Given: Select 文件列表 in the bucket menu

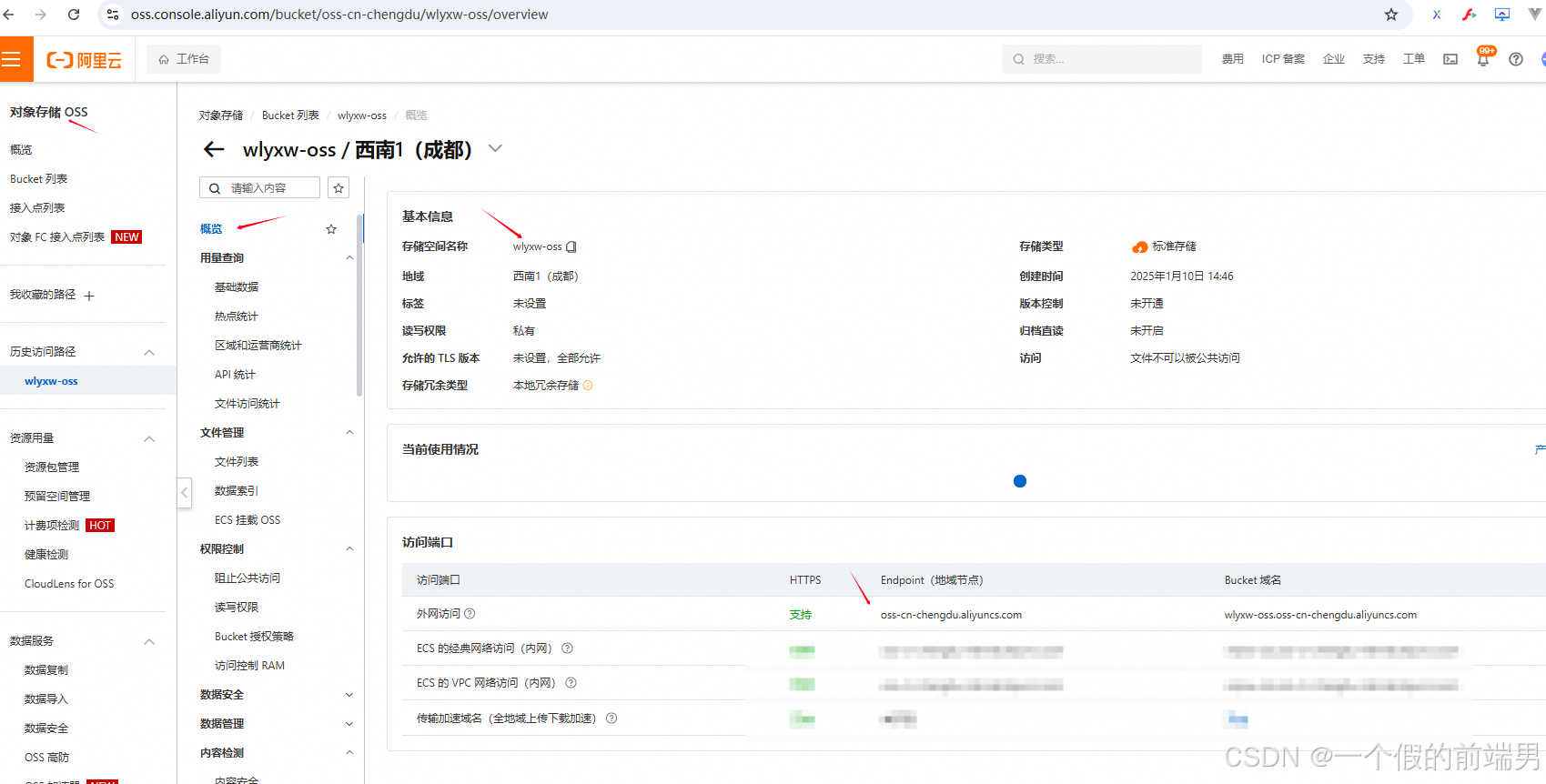Looking at the screenshot, I should [237, 462].
